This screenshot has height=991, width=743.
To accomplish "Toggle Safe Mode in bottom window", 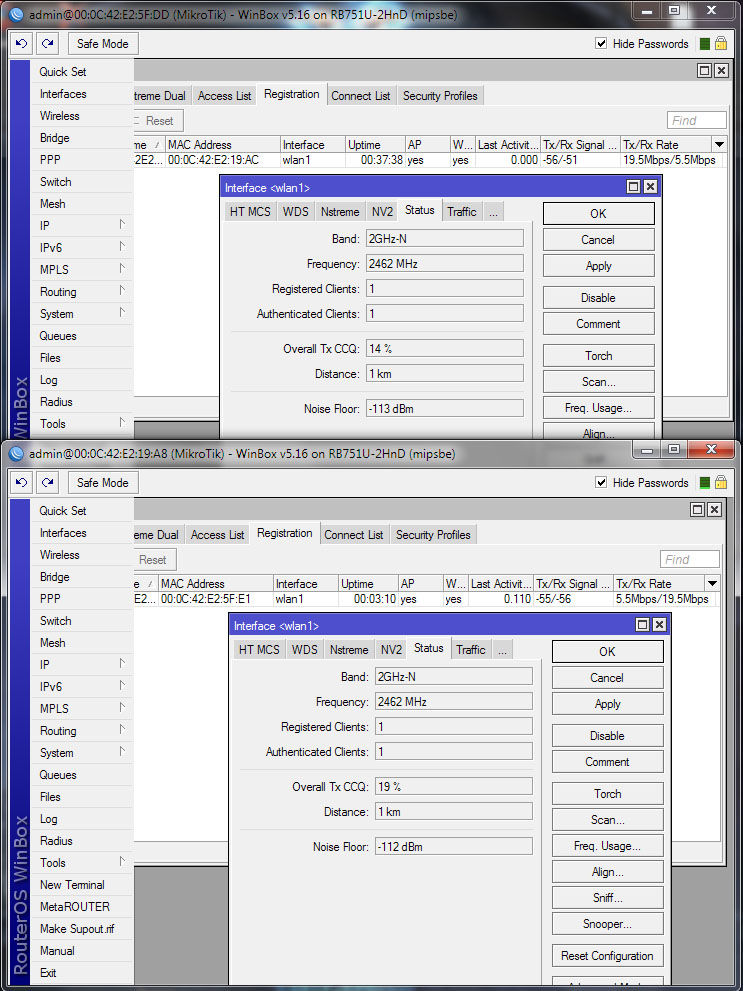I will tap(102, 483).
